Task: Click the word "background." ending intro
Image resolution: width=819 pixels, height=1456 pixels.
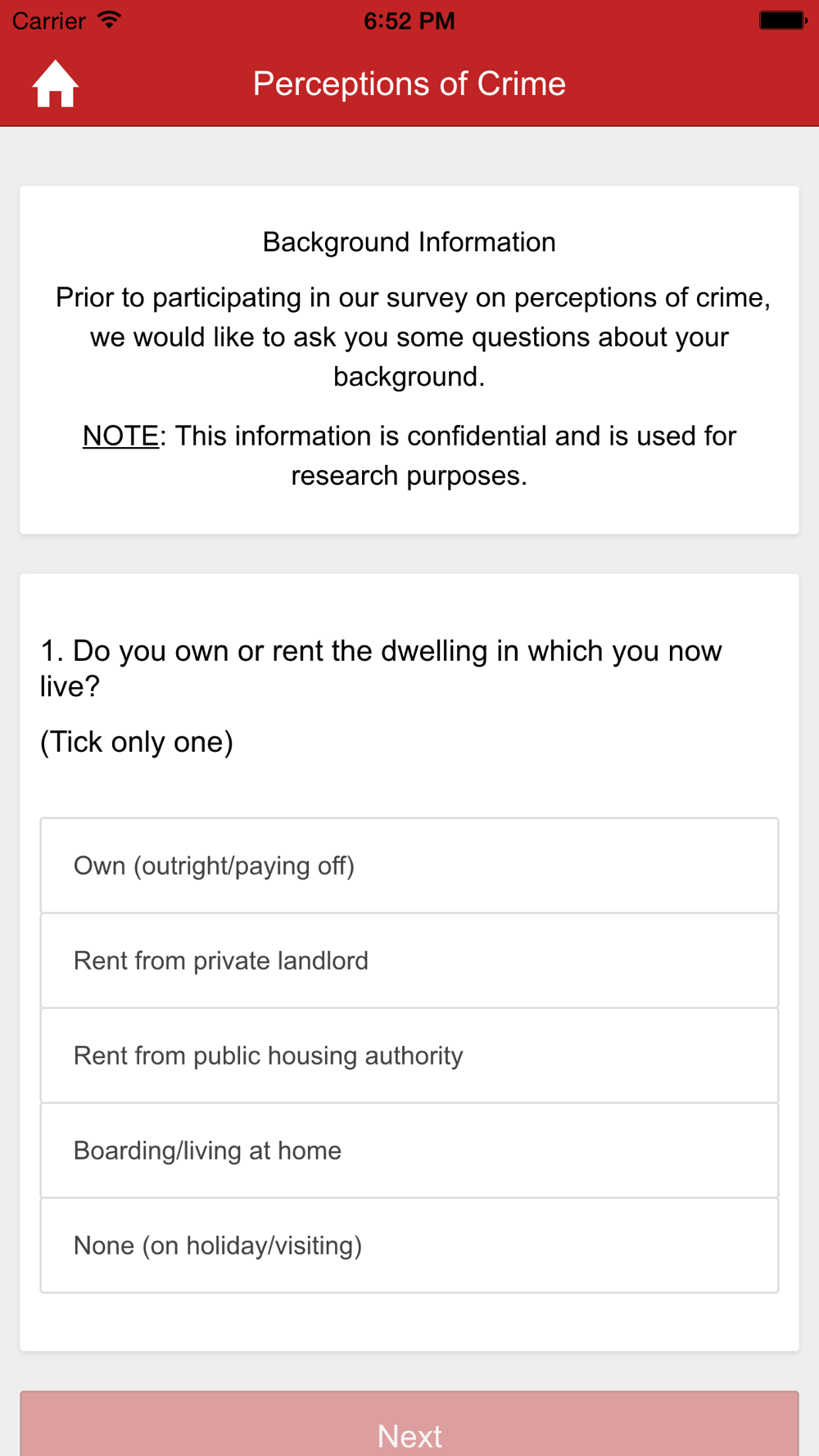Action: [x=409, y=377]
